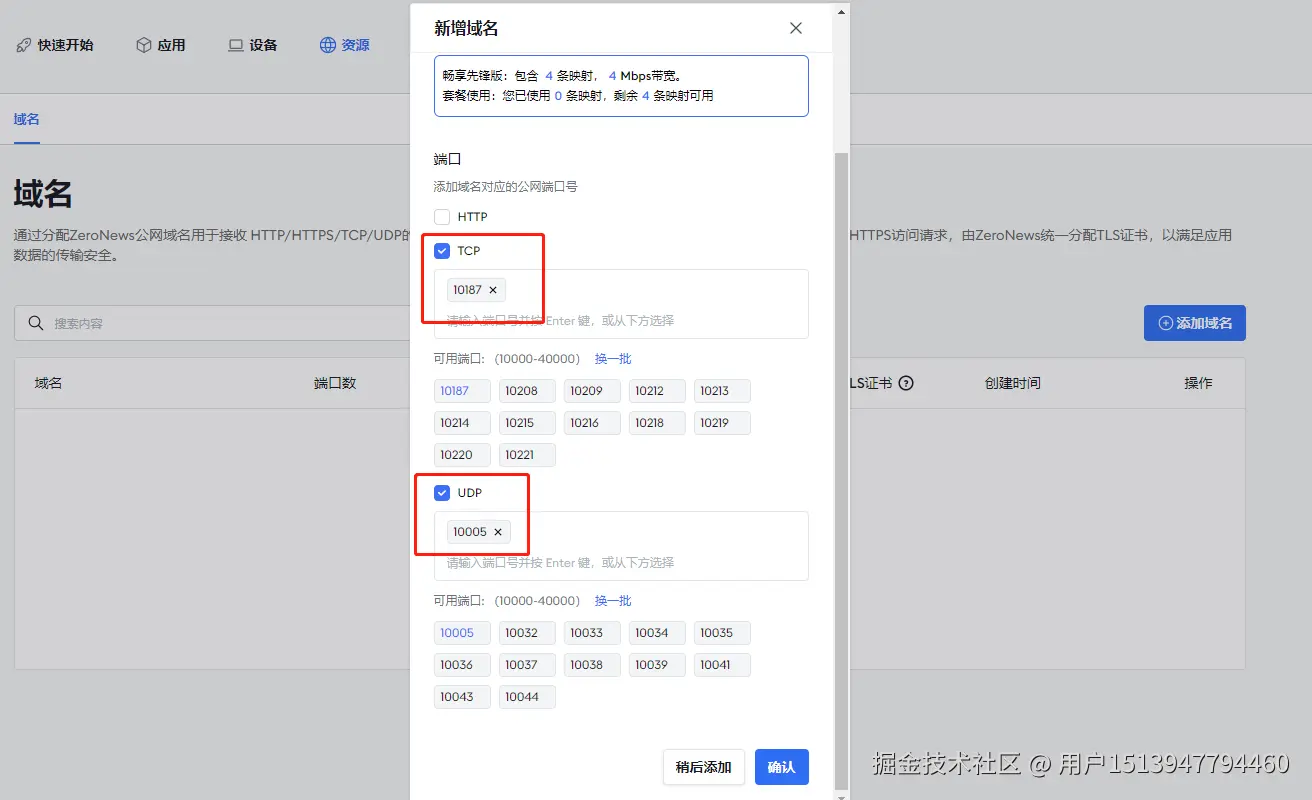
Task: Focus the 搜索内容 search field
Action: tap(212, 323)
